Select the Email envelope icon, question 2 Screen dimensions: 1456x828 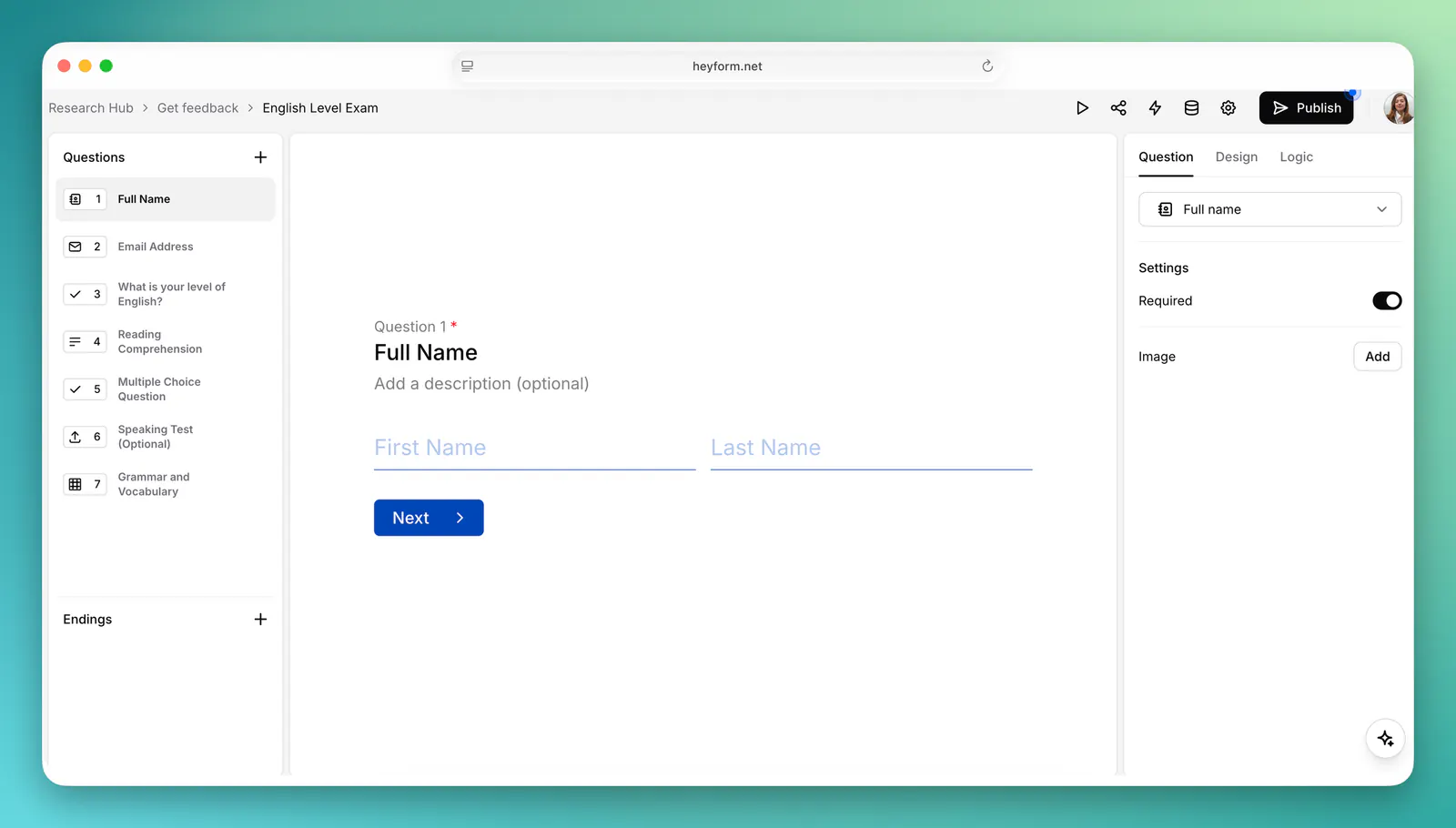point(76,247)
